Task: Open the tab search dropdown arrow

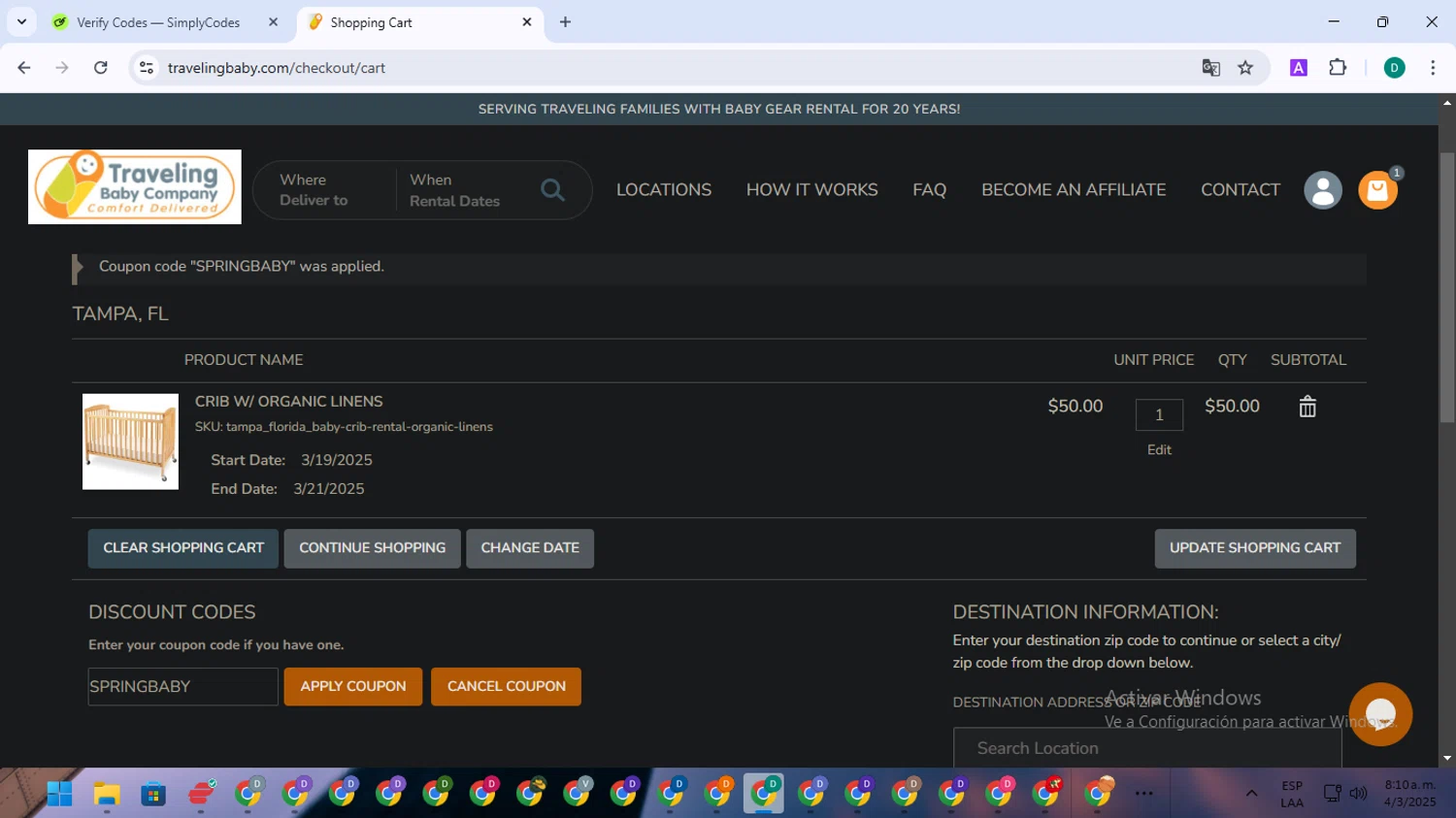Action: pyautogui.click(x=21, y=21)
